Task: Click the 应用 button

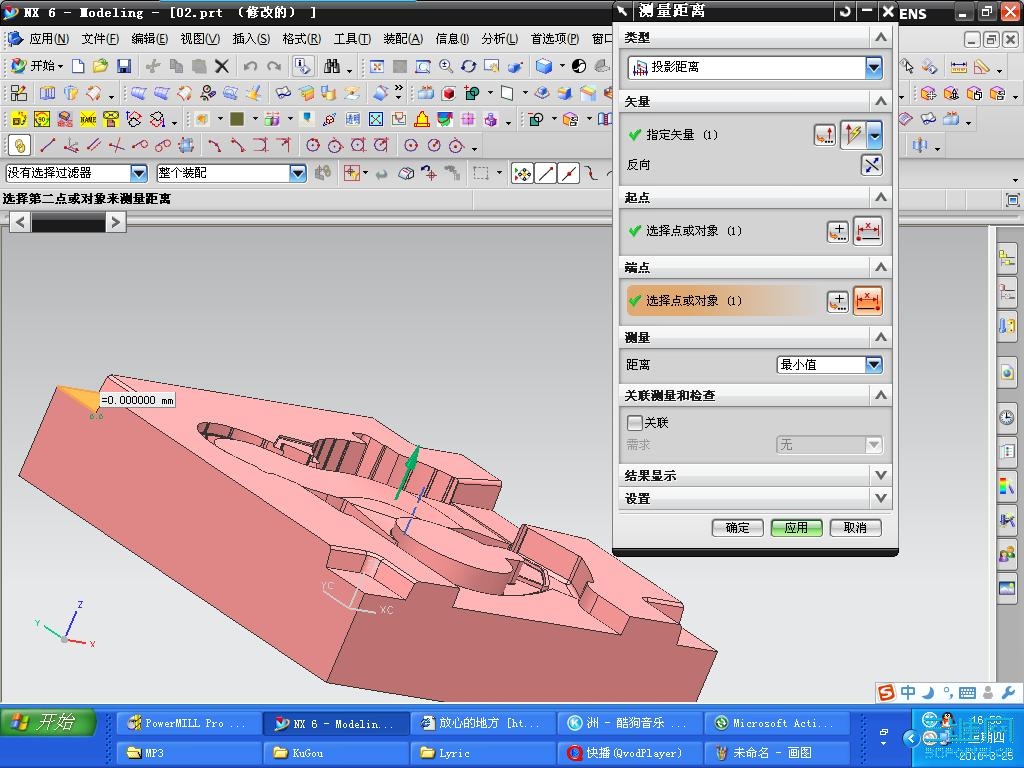Action: tap(796, 528)
